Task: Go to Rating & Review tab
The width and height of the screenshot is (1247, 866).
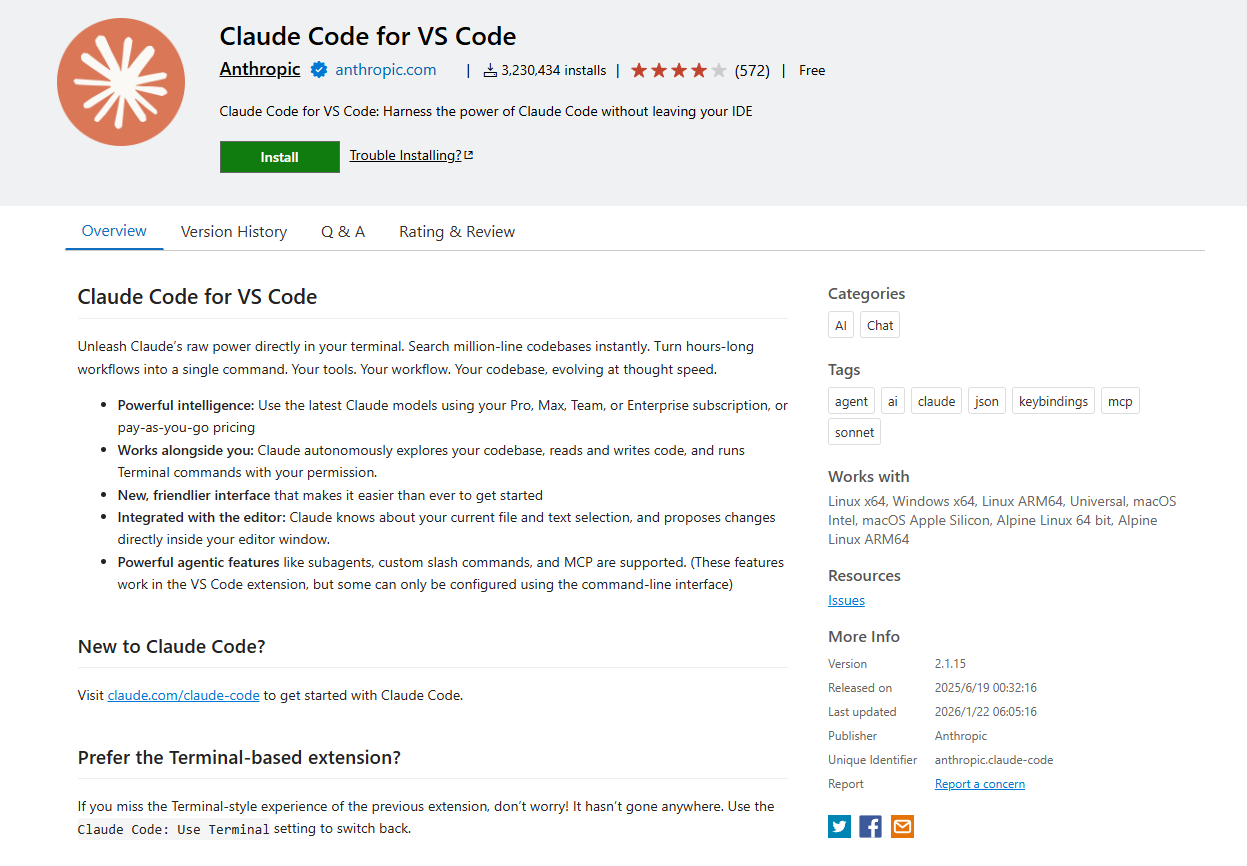Action: click(x=457, y=232)
